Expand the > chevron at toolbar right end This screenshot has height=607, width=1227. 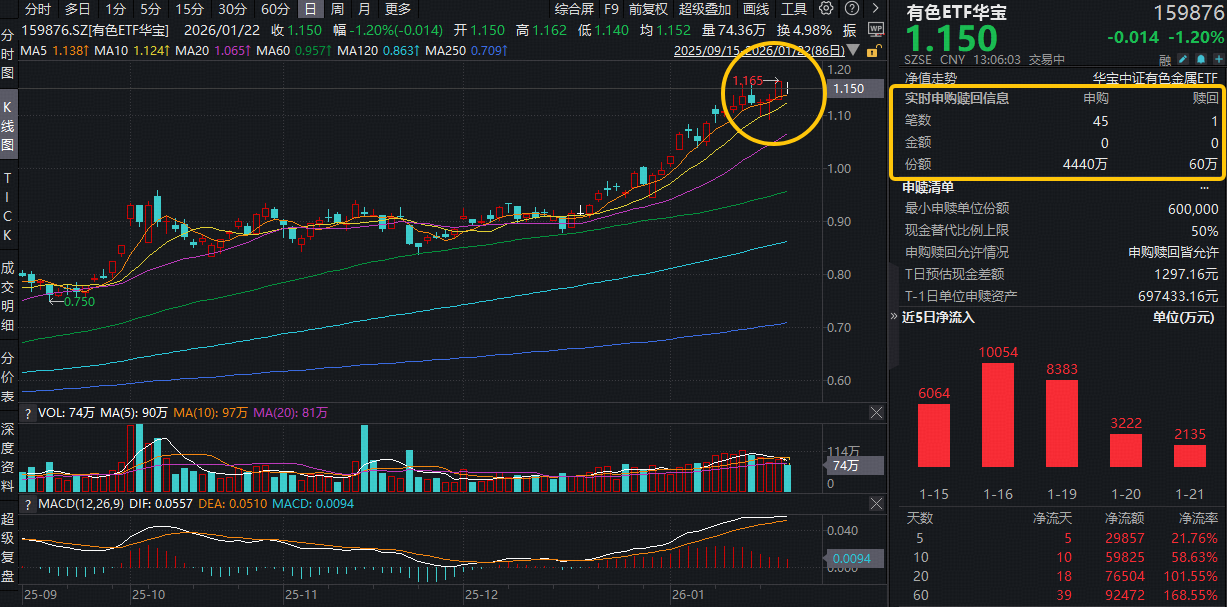[x=876, y=8]
